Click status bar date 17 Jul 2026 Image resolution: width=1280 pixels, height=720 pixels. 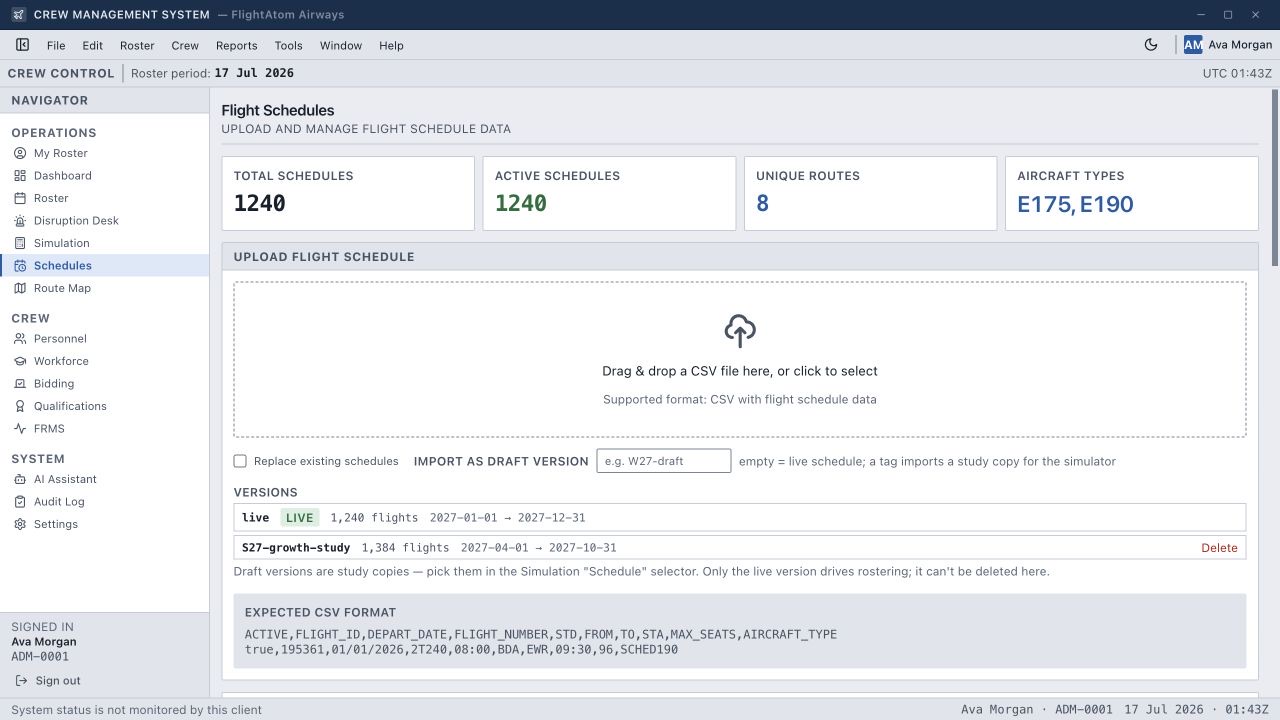[x=1164, y=710]
